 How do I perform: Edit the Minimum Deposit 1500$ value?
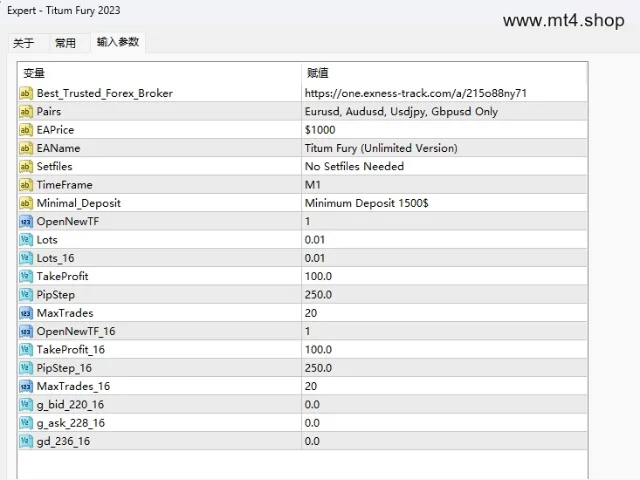click(x=444, y=203)
